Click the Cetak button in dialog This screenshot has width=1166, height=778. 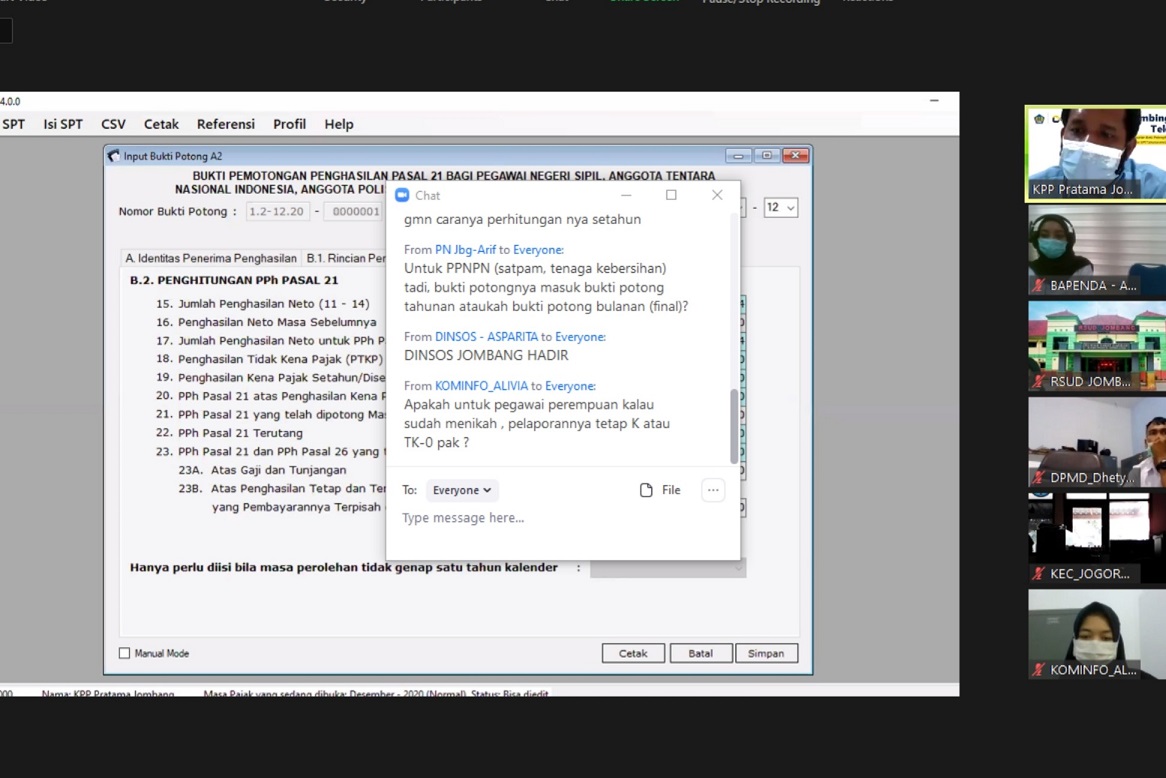click(x=633, y=653)
